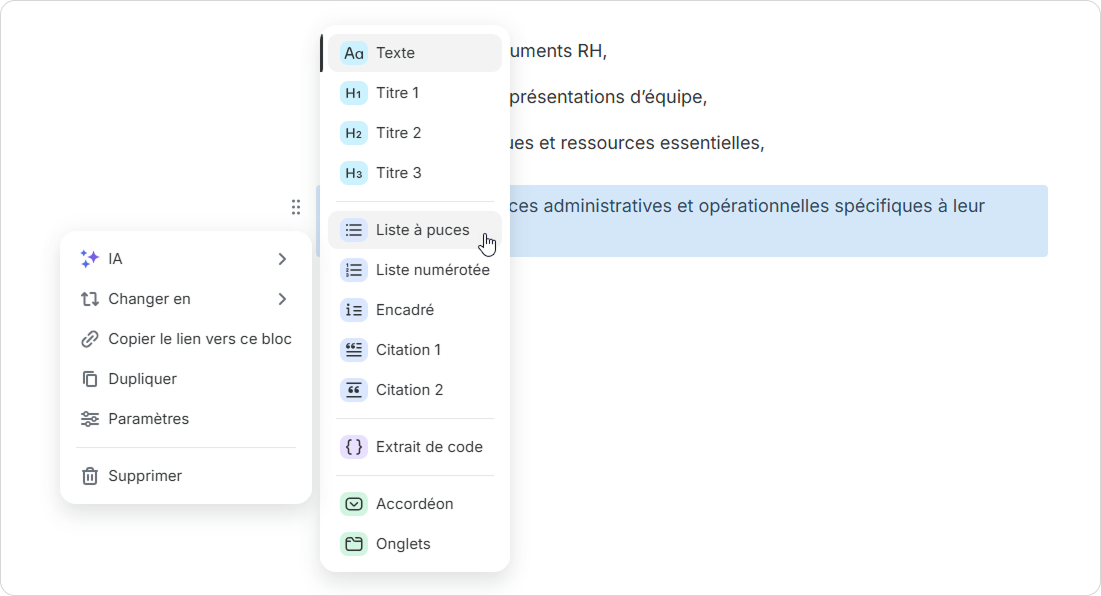Expand the Changer en submenu arrow

click(x=282, y=299)
